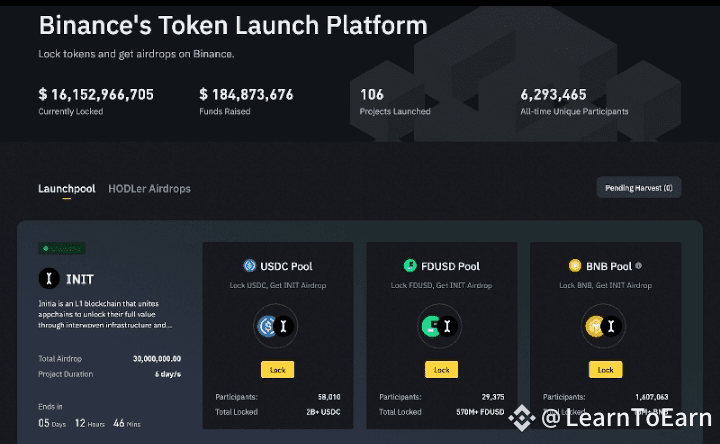The width and height of the screenshot is (720, 444).
Task: Click USDC Pool participants count 58,010
Action: (329, 397)
